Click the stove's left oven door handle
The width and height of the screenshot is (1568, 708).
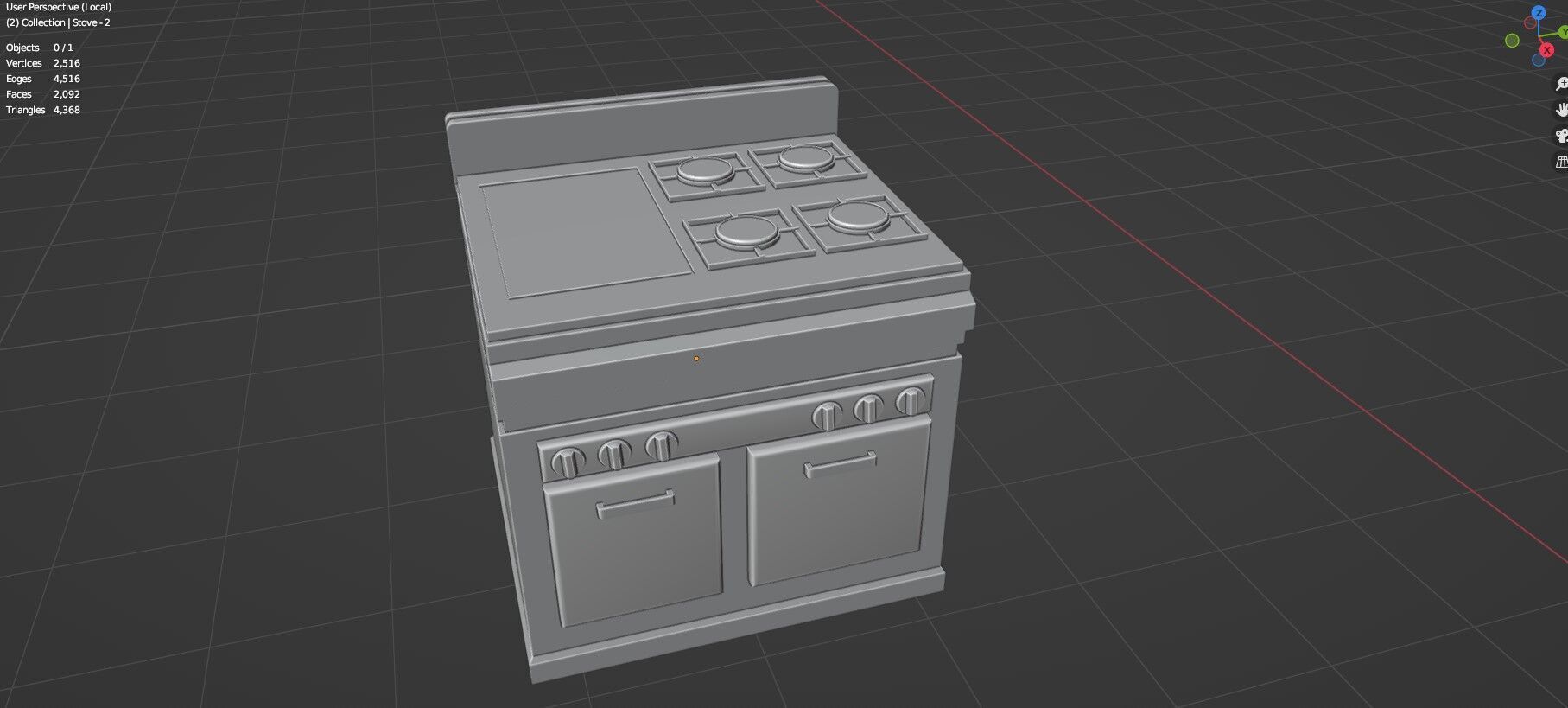click(636, 504)
